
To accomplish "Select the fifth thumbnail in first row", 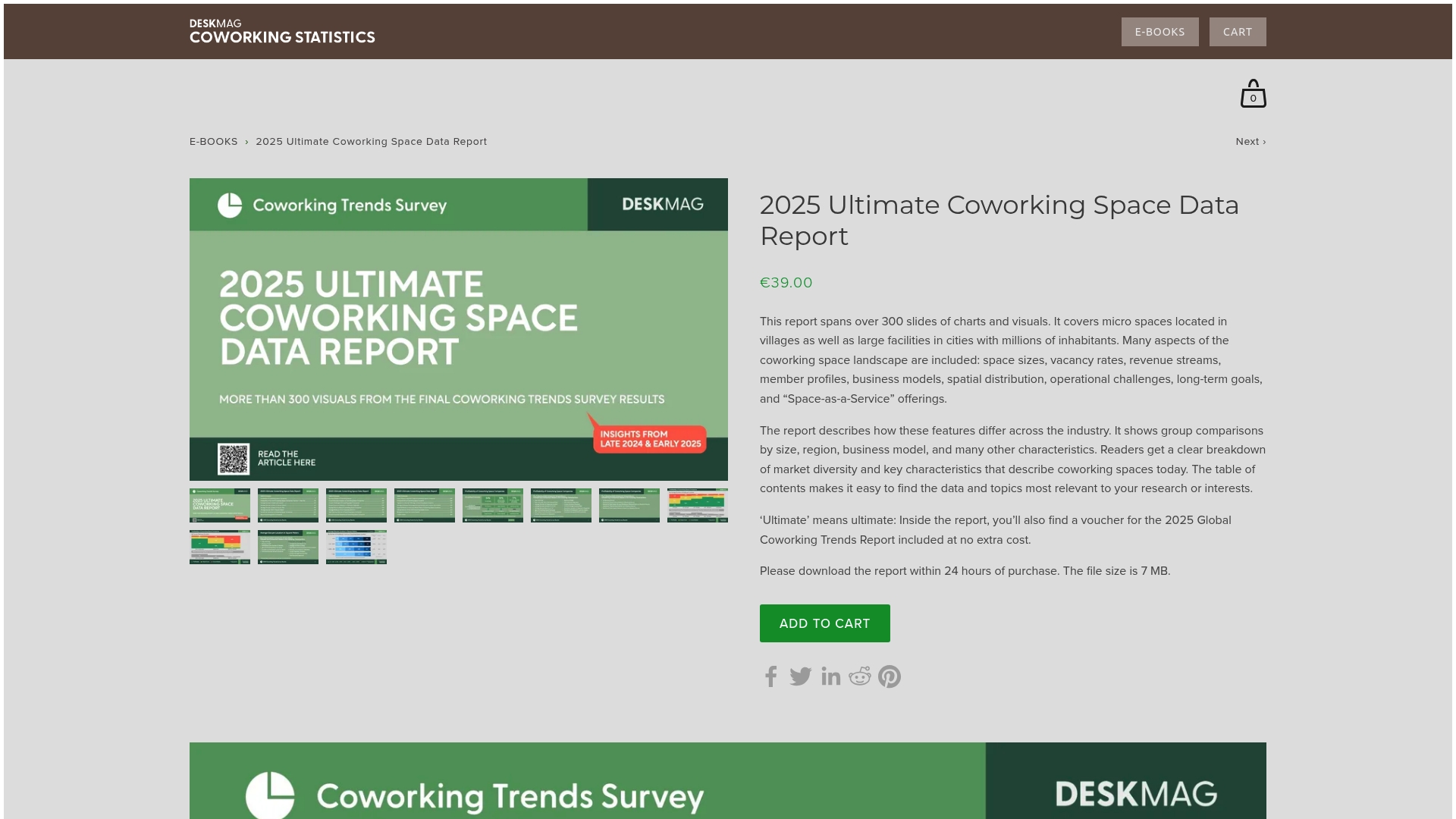I will click(493, 505).
